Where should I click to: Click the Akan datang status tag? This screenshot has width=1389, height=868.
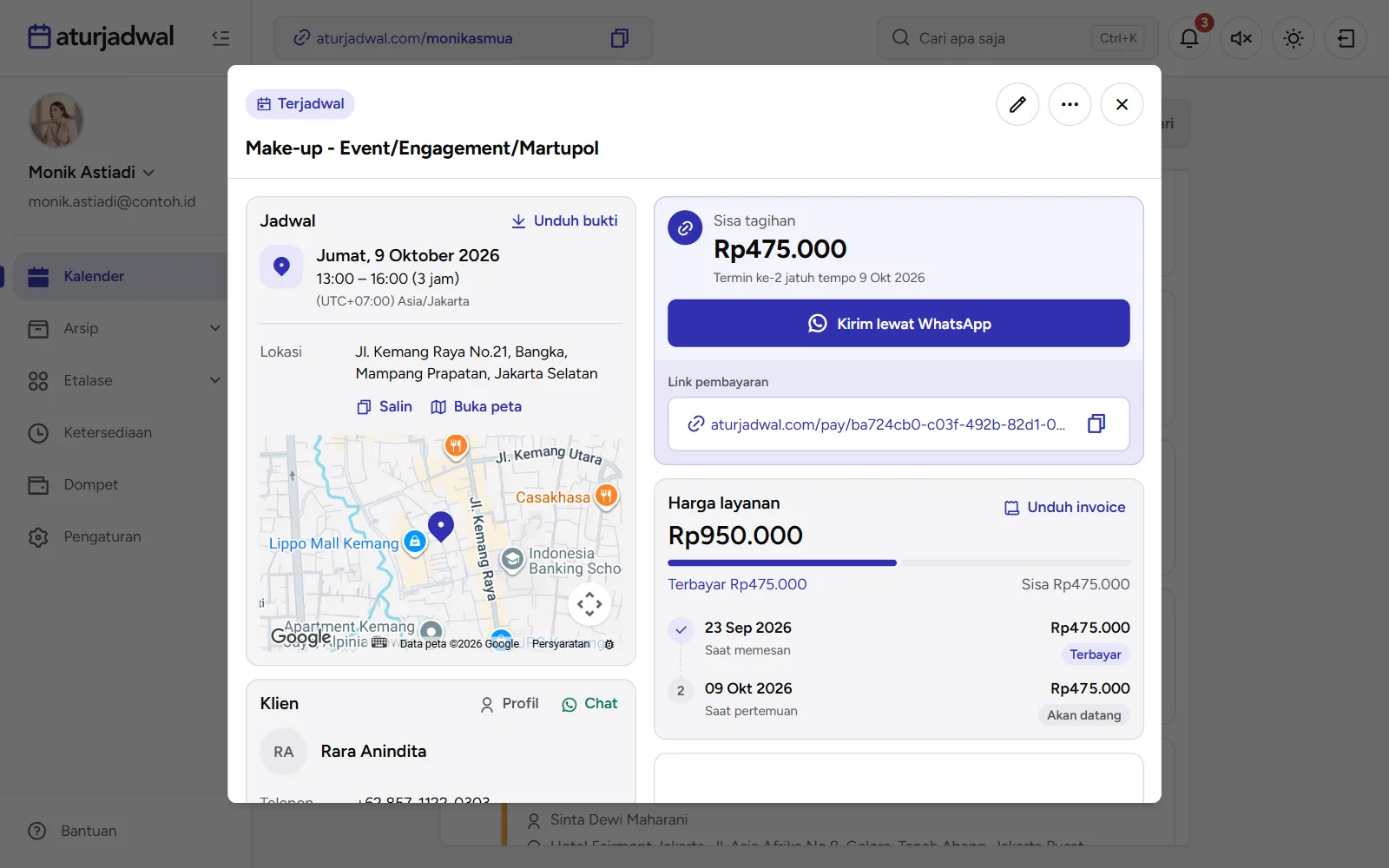[1083, 715]
